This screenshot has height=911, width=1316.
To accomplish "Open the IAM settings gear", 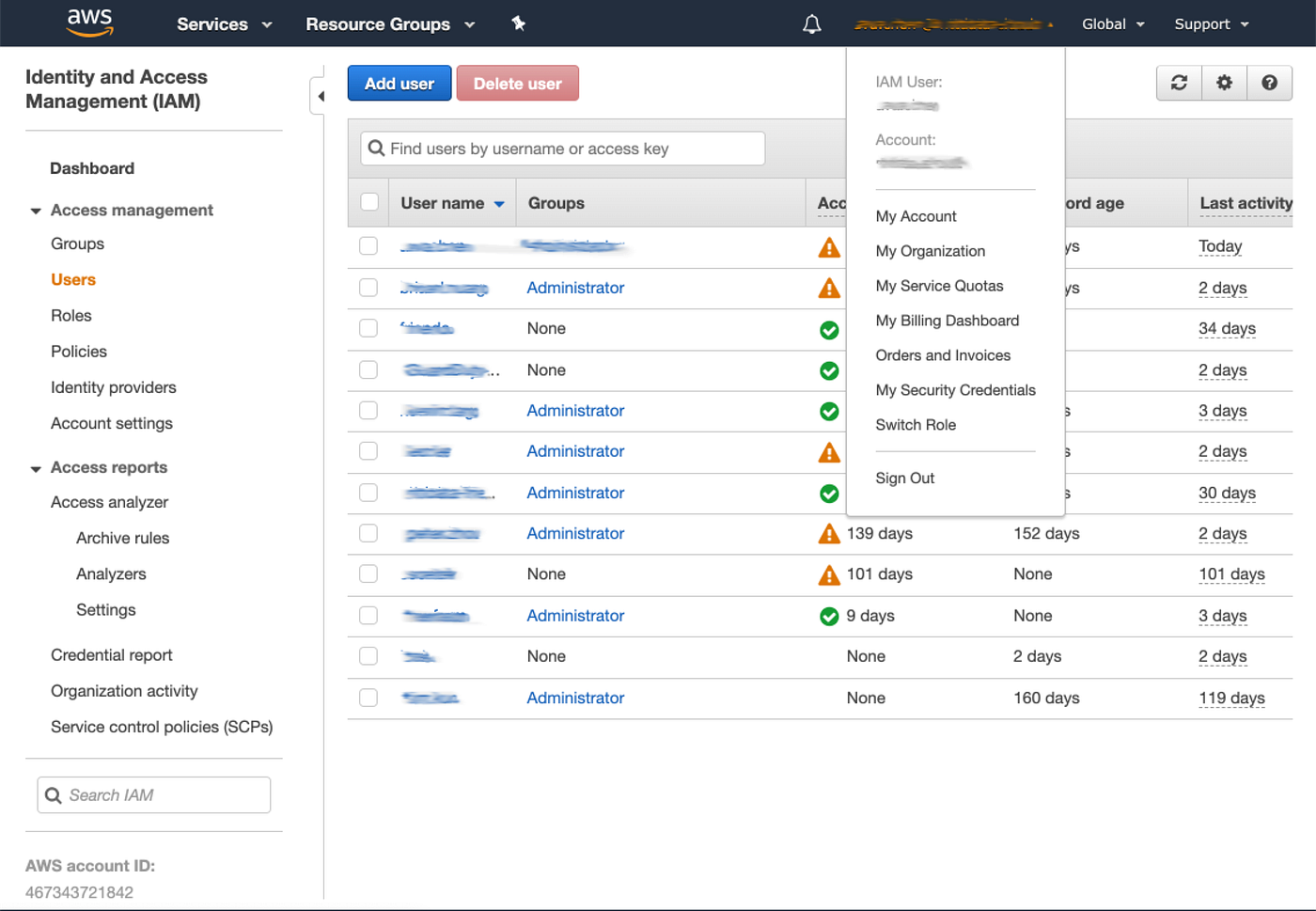I will pyautogui.click(x=1224, y=83).
